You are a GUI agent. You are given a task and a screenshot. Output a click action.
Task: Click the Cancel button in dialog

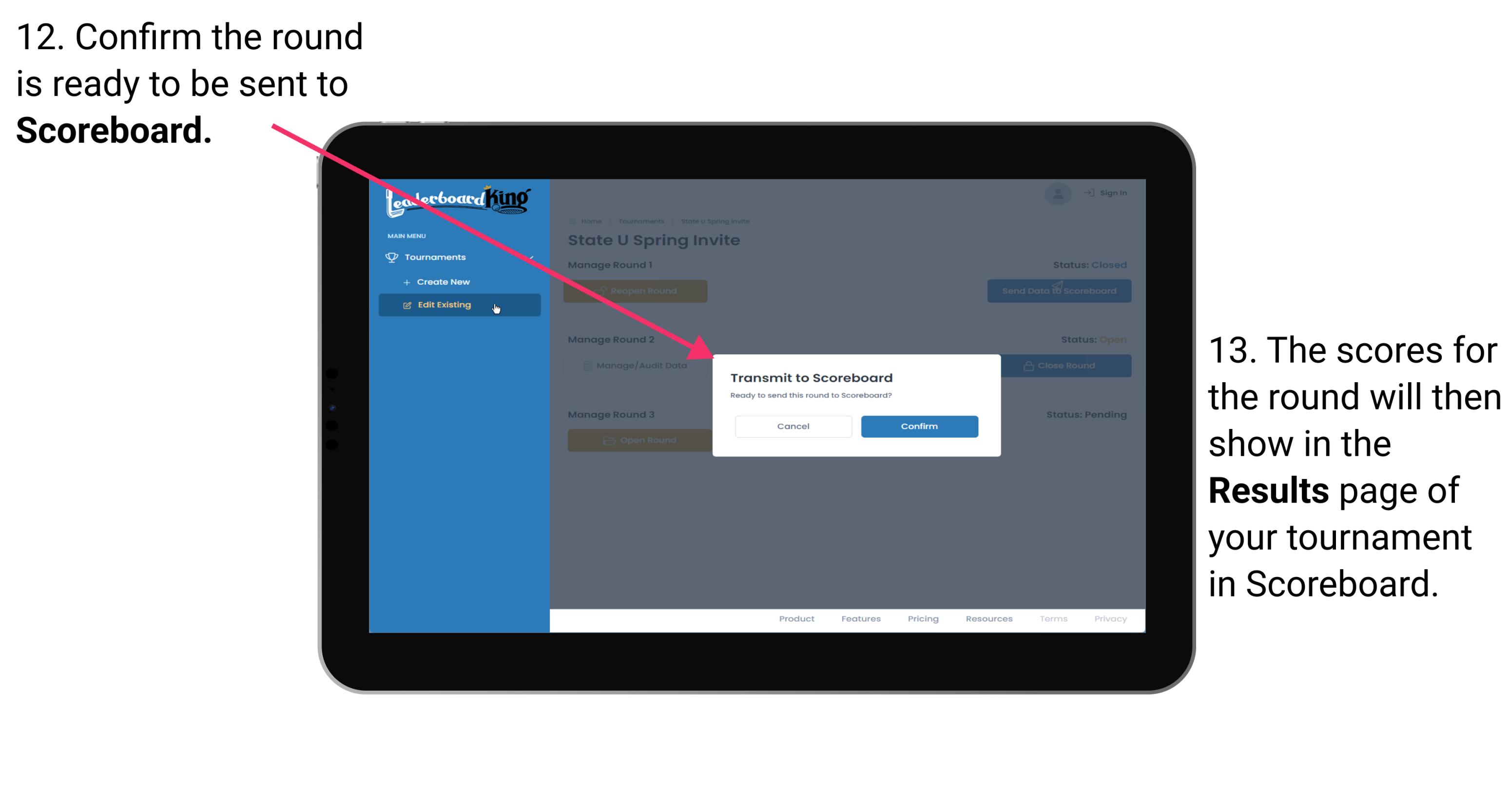793,426
